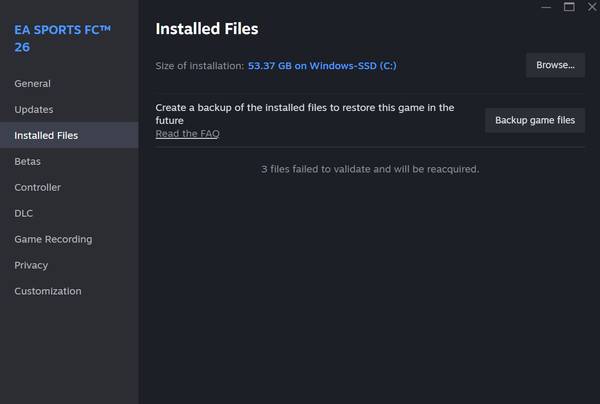
Task: Close the properties window
Action: tap(590, 7)
